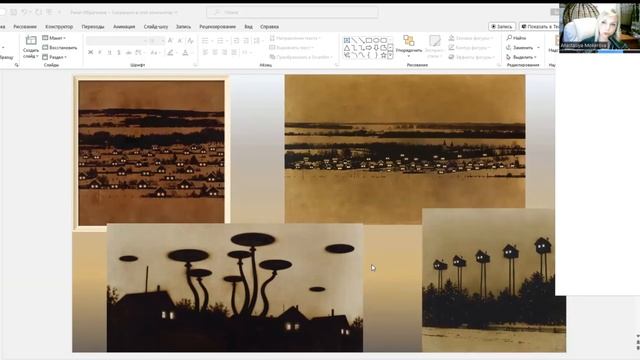640x360 pixels.
Task: Click the text highlight color icon
Action: pyautogui.click(x=171, y=52)
